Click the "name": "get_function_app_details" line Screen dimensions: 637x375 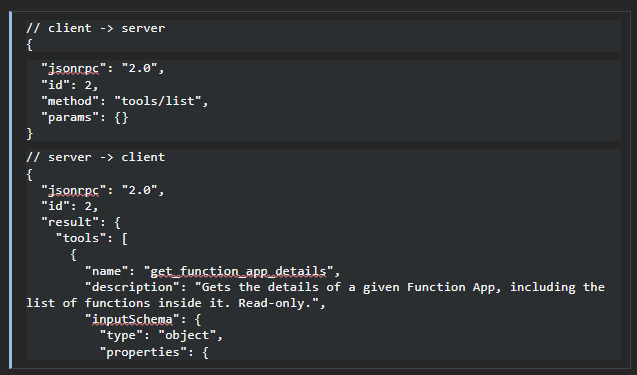pyautogui.click(x=212, y=271)
